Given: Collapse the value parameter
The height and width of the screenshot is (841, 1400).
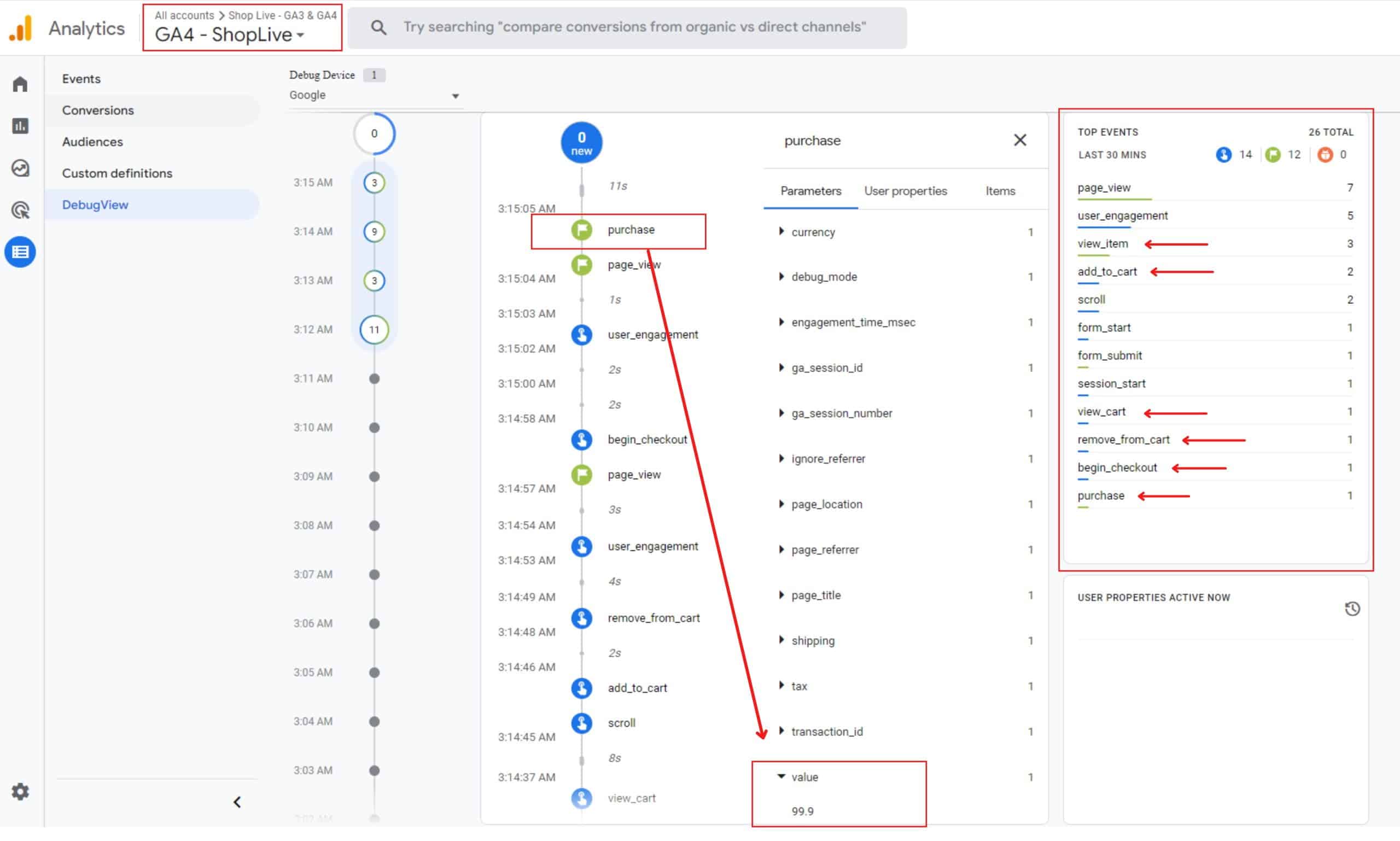Looking at the screenshot, I should pyautogui.click(x=781, y=776).
